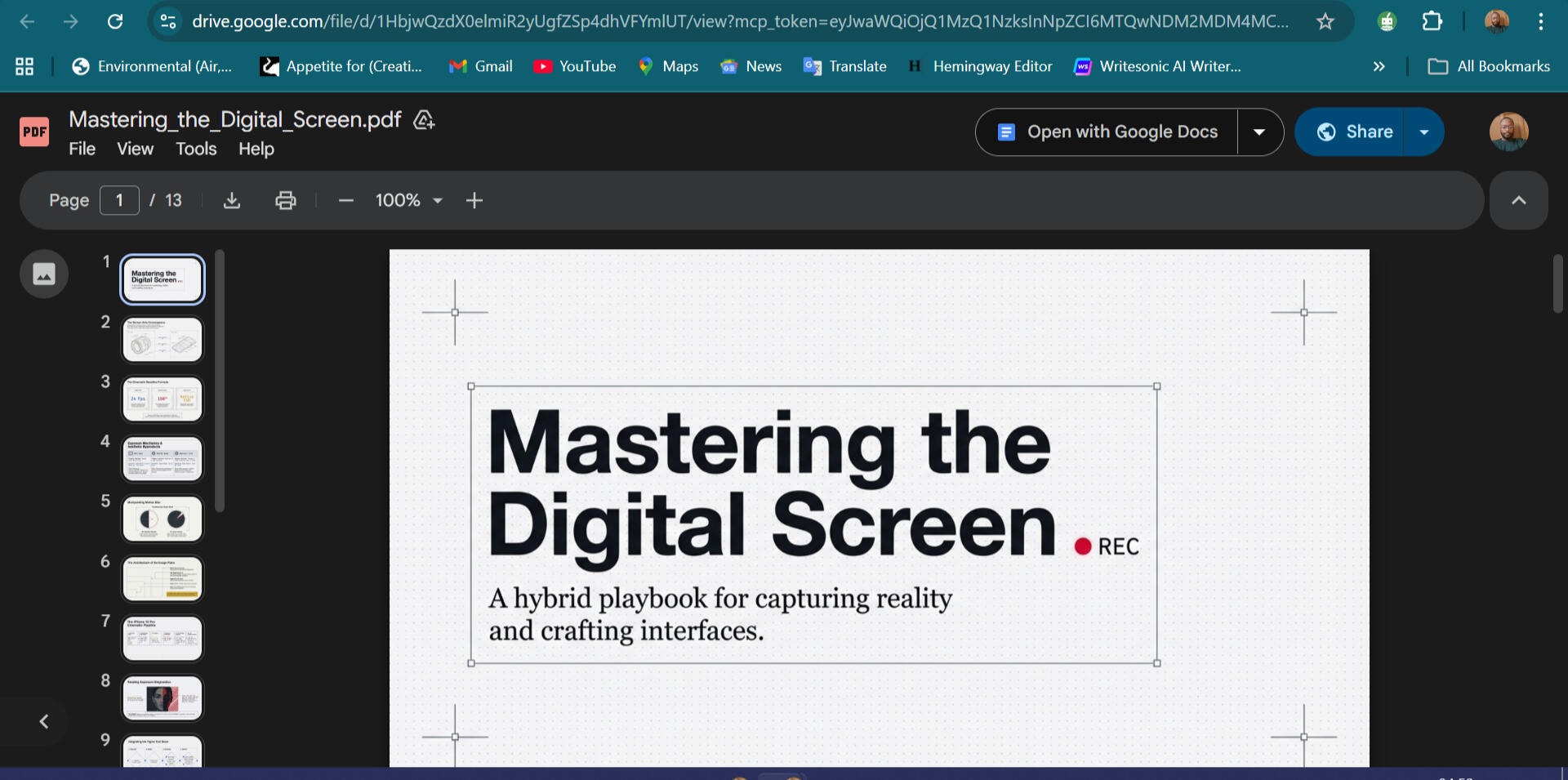Open the File menu
This screenshot has height=780, width=1568.
pos(82,149)
